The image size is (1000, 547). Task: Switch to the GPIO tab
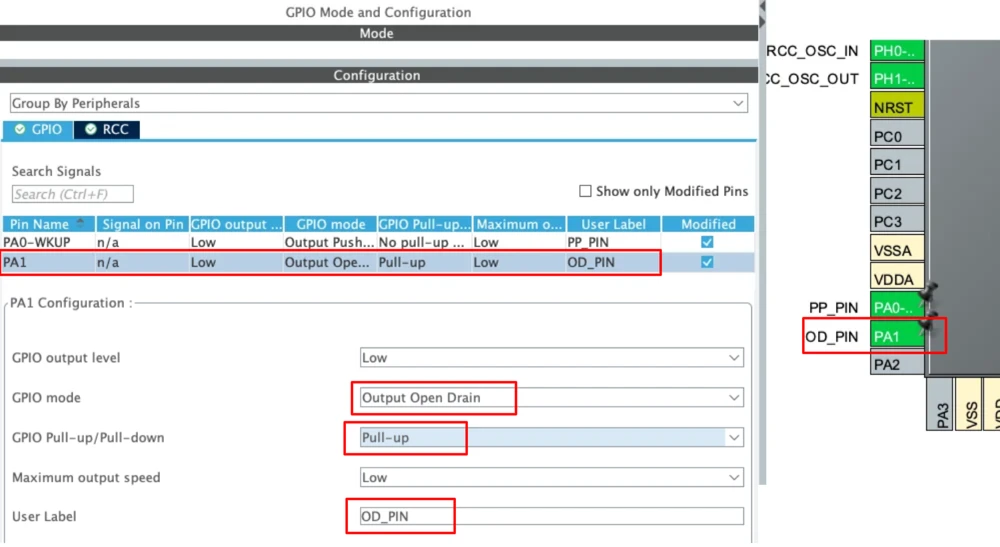(38, 129)
